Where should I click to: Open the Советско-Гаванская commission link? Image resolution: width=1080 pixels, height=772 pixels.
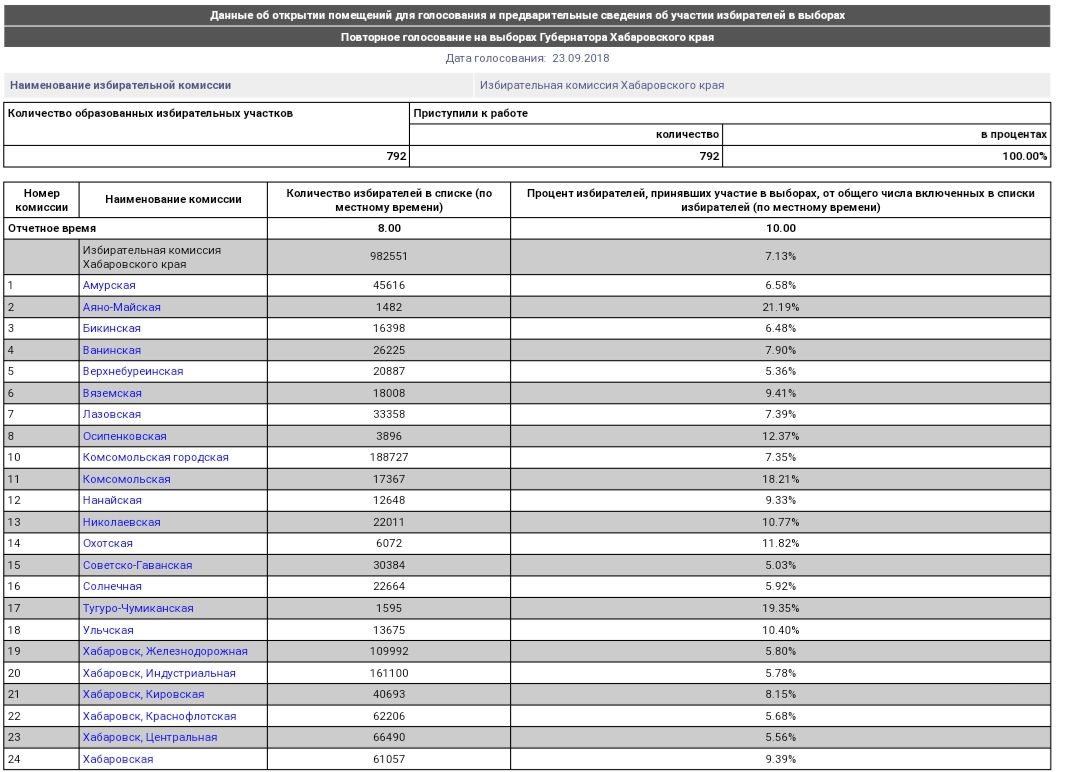tap(137, 565)
